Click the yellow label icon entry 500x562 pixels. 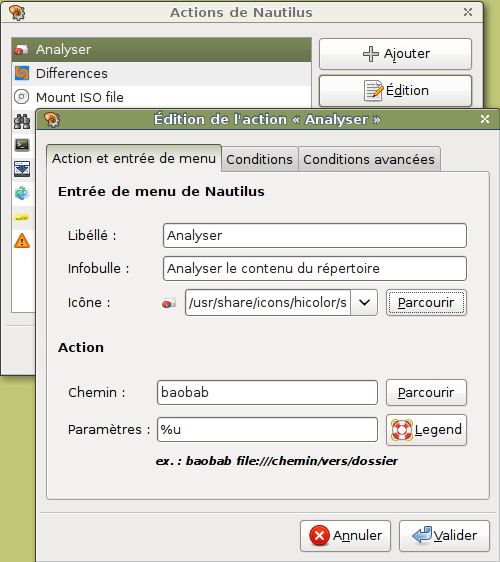click(x=22, y=218)
